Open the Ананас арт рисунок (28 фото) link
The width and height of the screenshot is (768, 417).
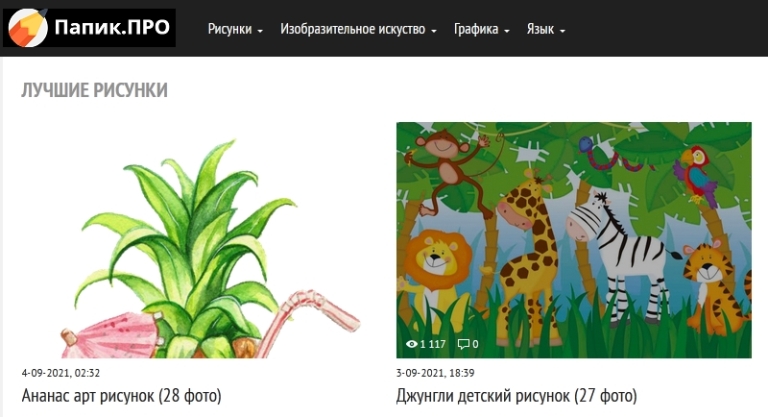pyautogui.click(x=121, y=395)
